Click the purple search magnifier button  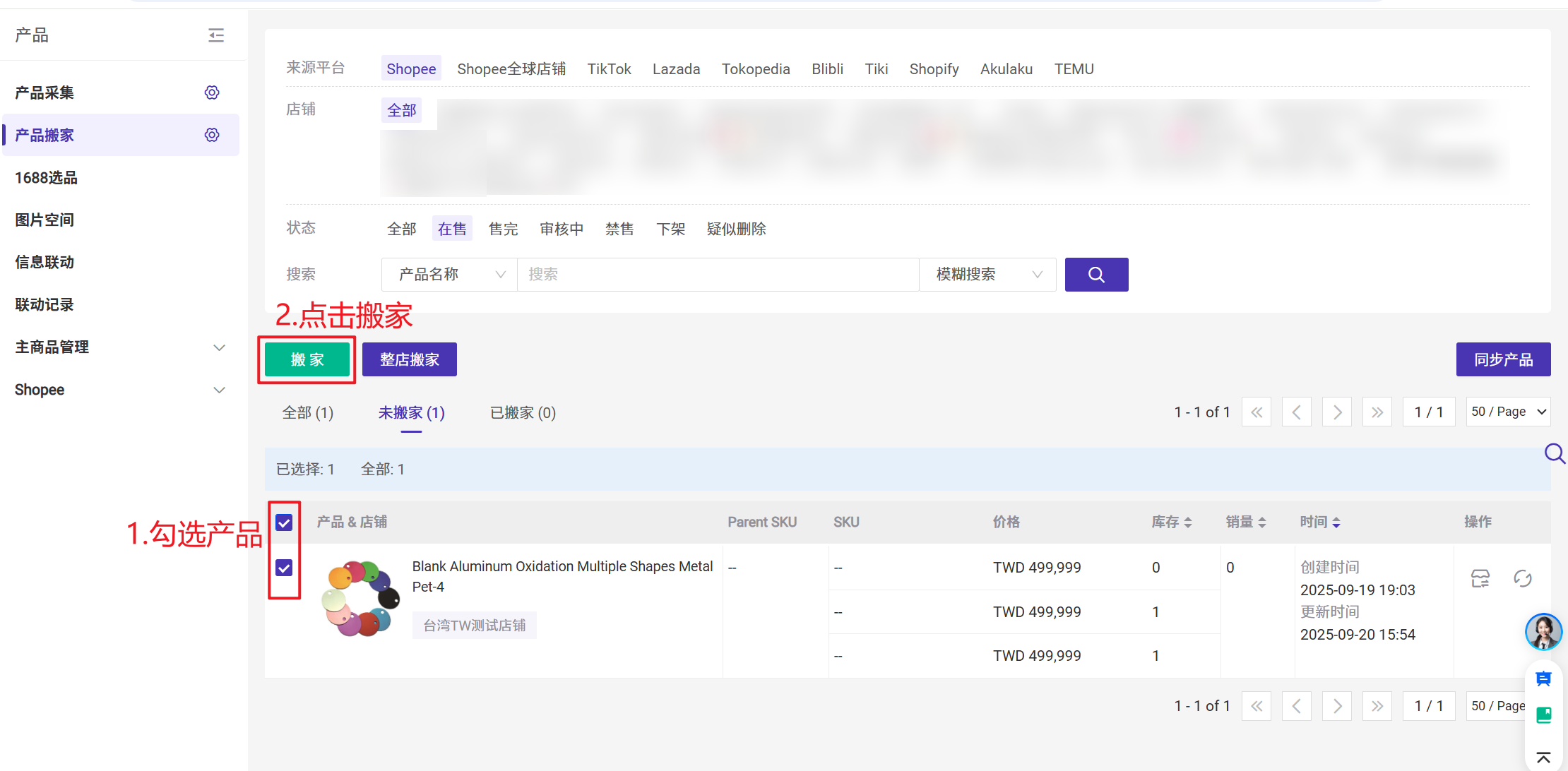[1096, 275]
